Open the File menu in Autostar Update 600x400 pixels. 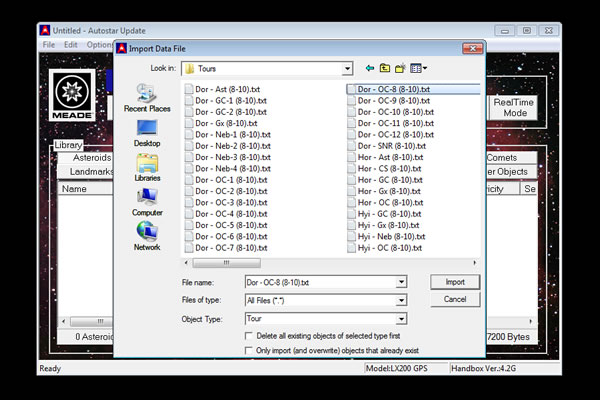tap(49, 45)
